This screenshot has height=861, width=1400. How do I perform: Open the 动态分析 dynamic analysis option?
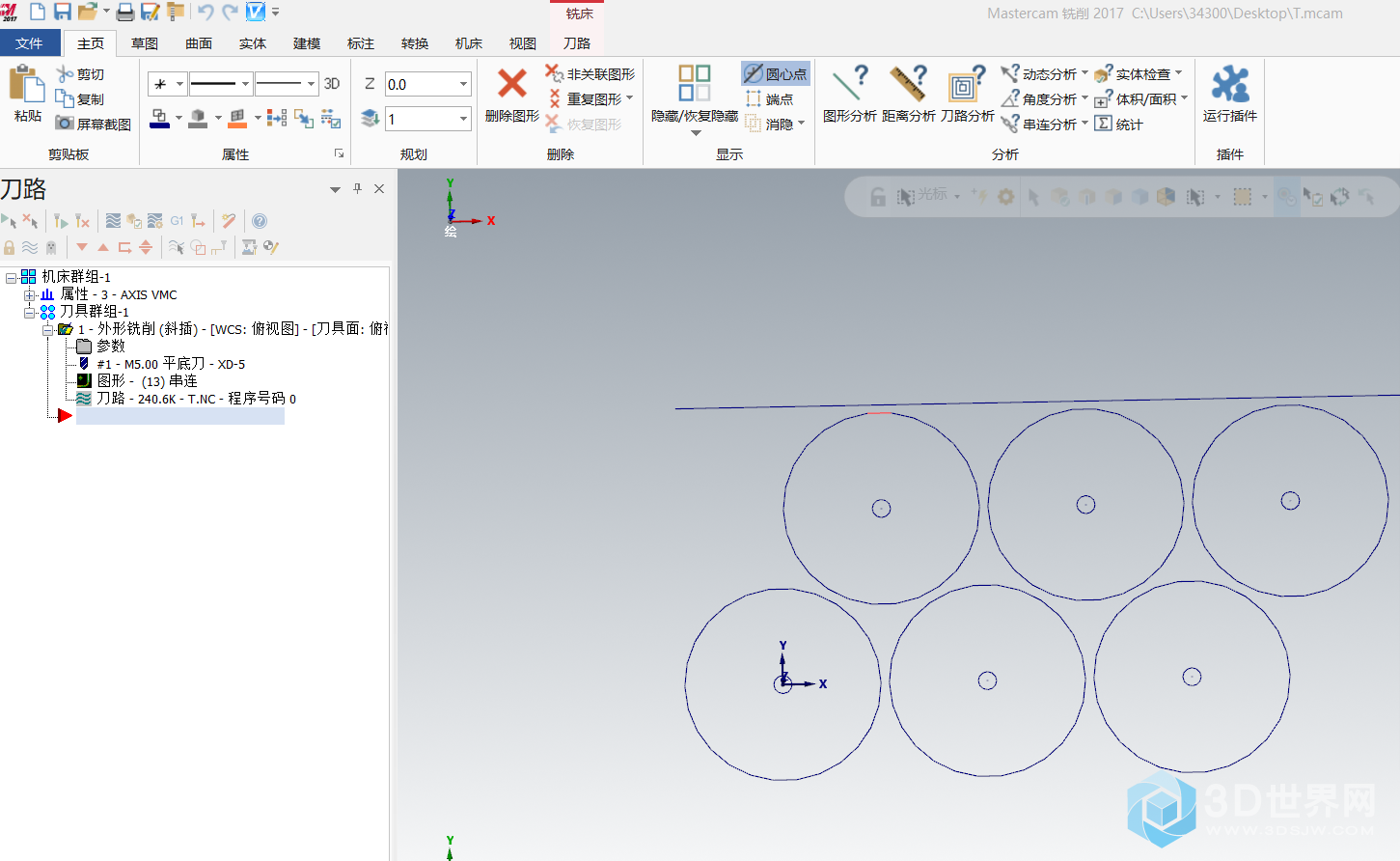pos(1044,73)
